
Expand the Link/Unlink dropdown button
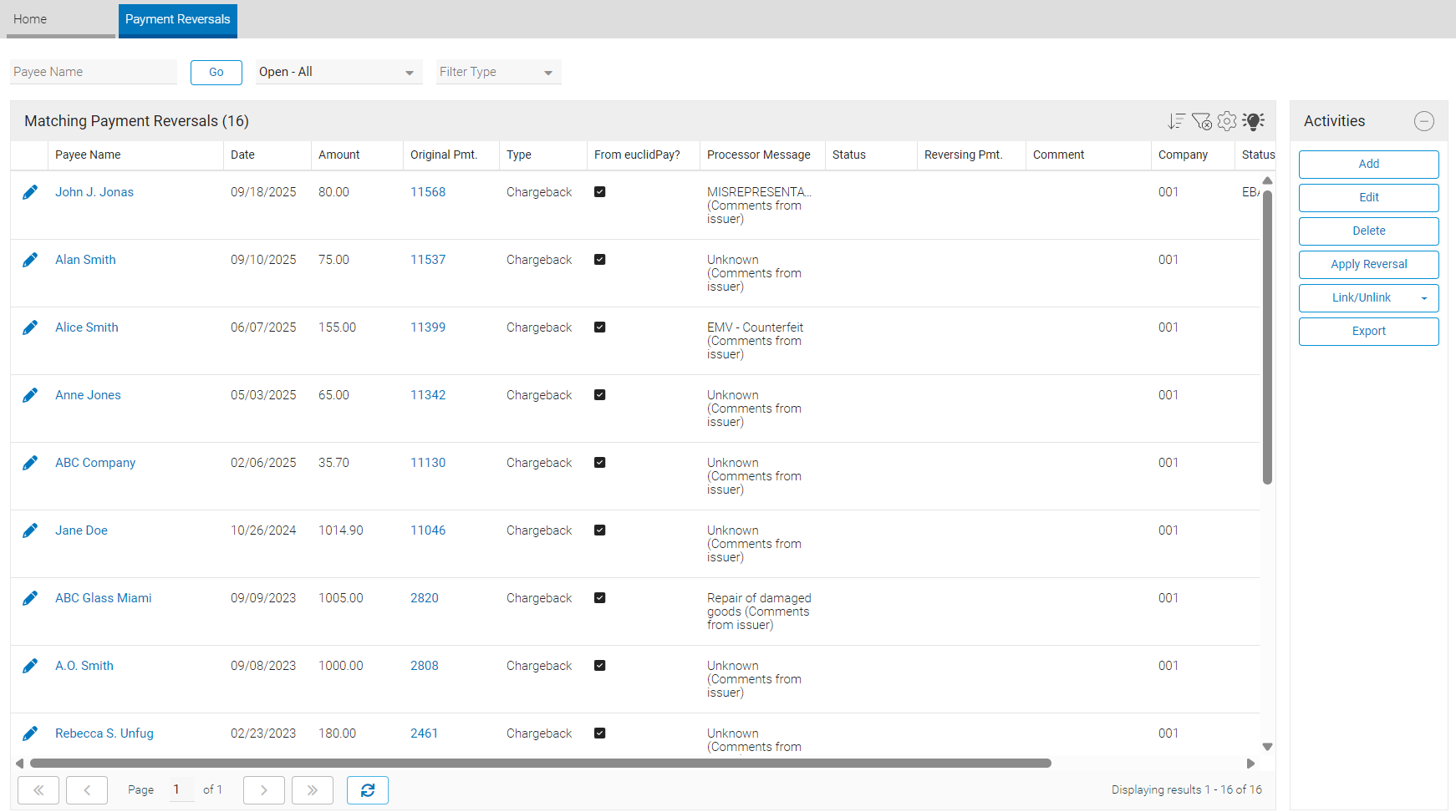pyautogui.click(x=1369, y=298)
